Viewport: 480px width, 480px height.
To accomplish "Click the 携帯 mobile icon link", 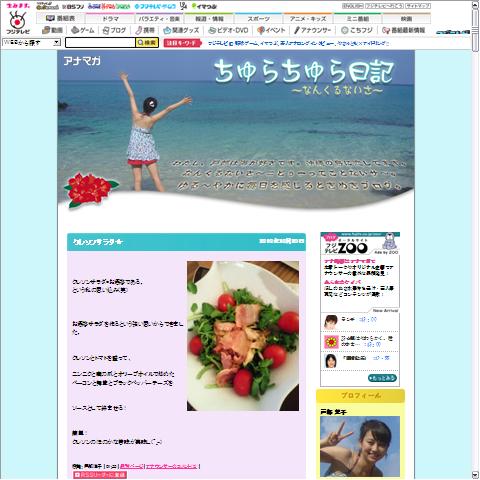I will (x=145, y=30).
